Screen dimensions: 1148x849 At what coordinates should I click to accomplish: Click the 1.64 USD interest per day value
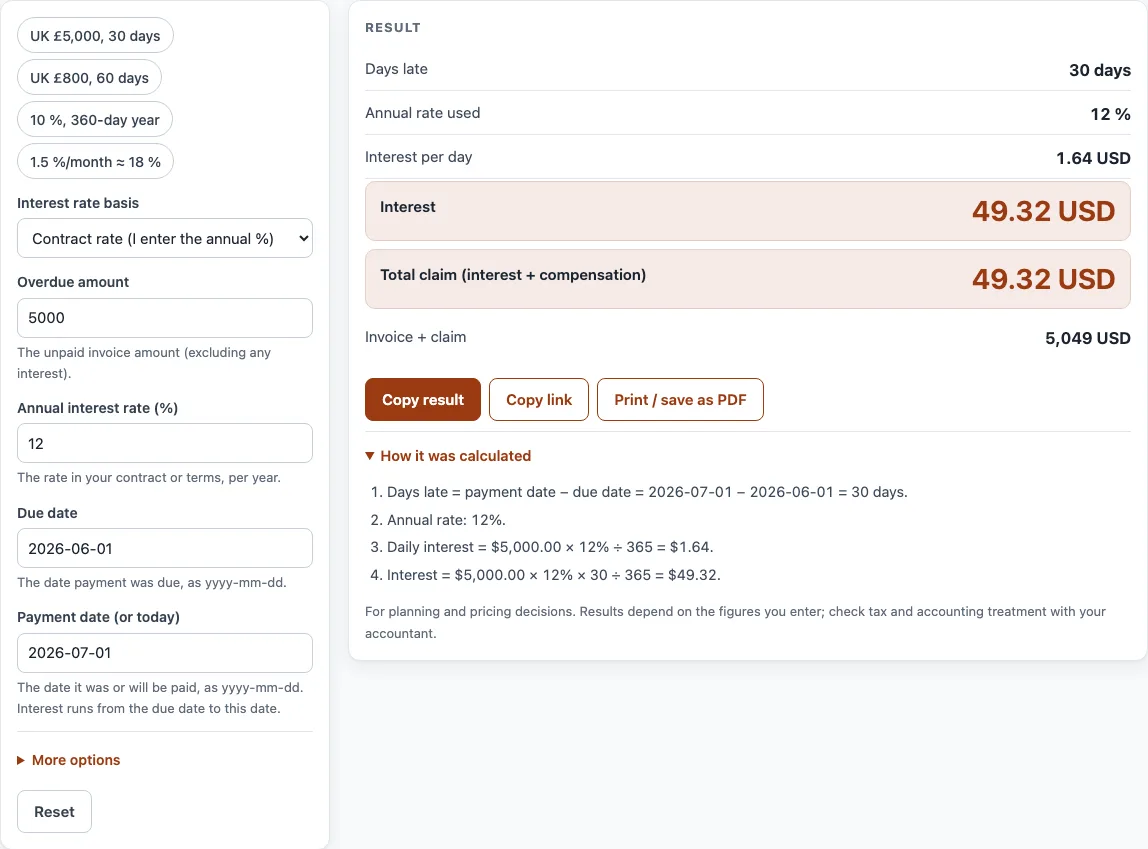coord(1093,158)
